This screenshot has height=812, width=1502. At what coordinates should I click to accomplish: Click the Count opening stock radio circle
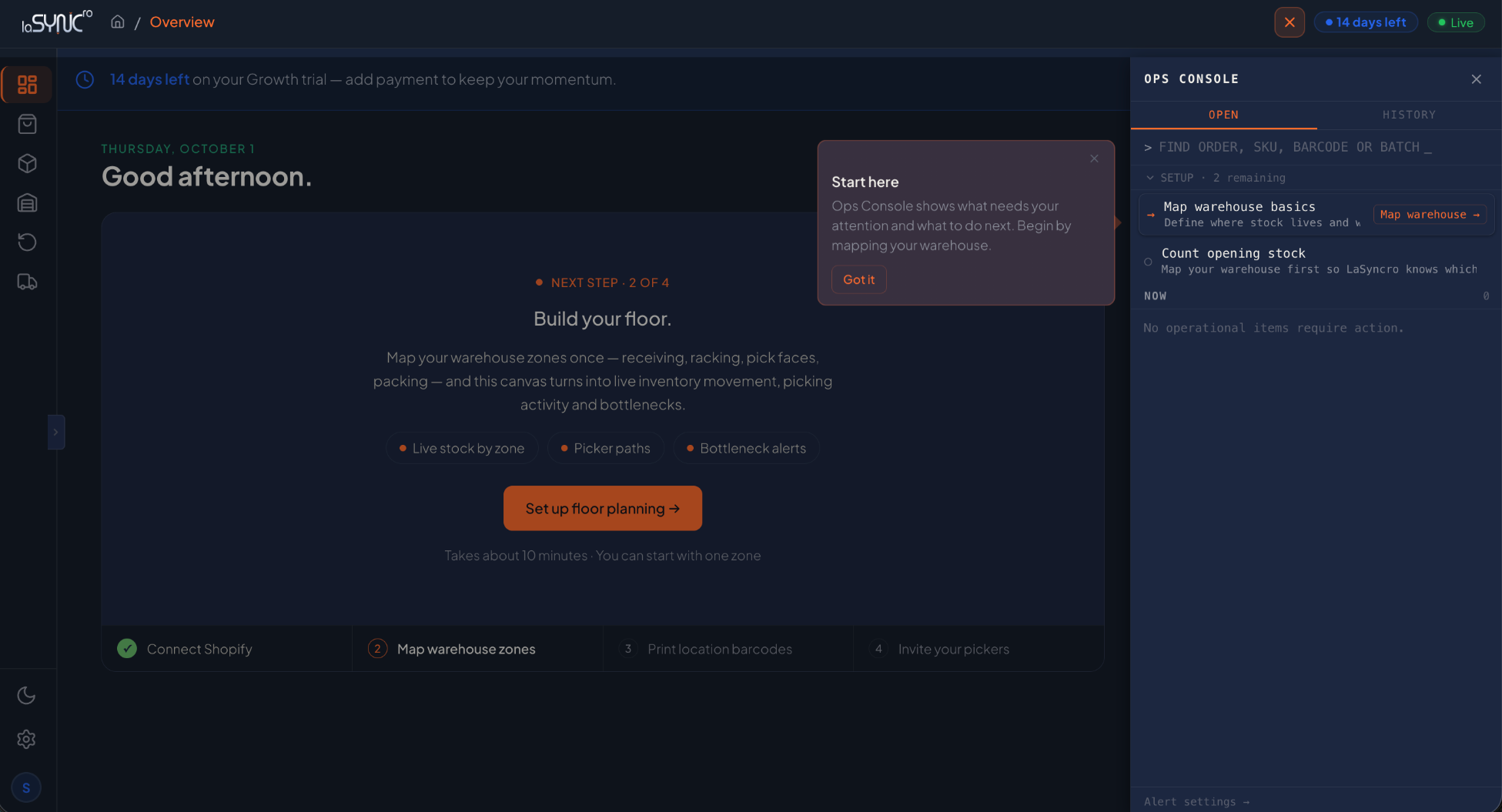click(1148, 262)
